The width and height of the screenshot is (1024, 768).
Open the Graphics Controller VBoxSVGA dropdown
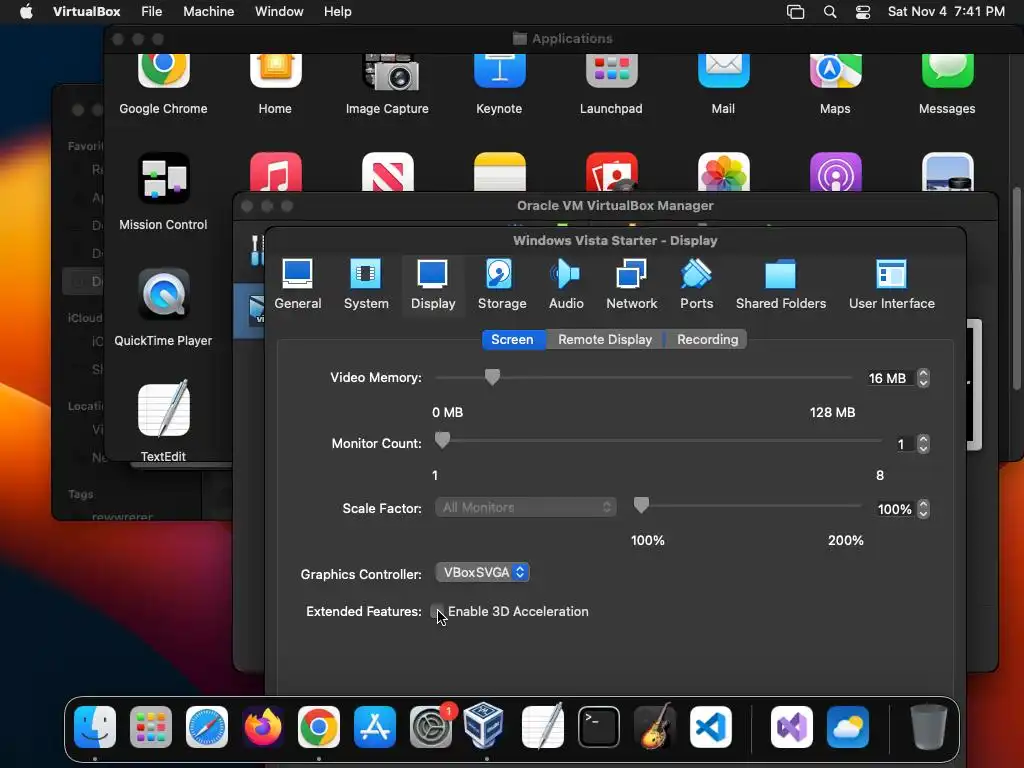point(483,573)
